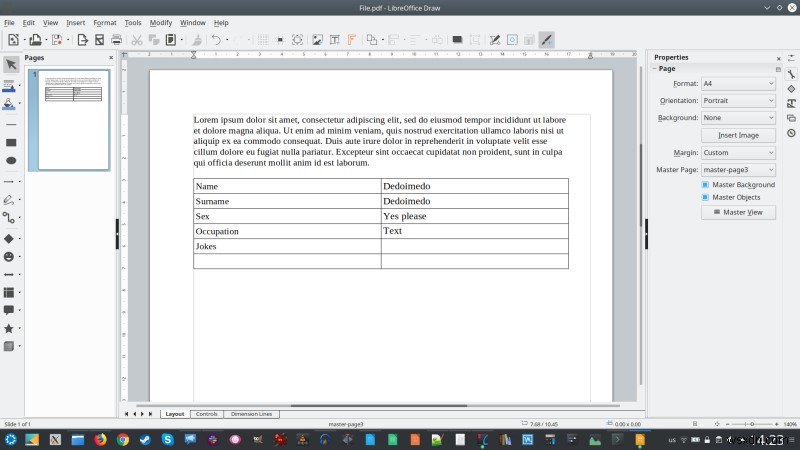This screenshot has height=450, width=800.
Task: Toggle the Show Draw Functions icon
Action: tap(546, 40)
